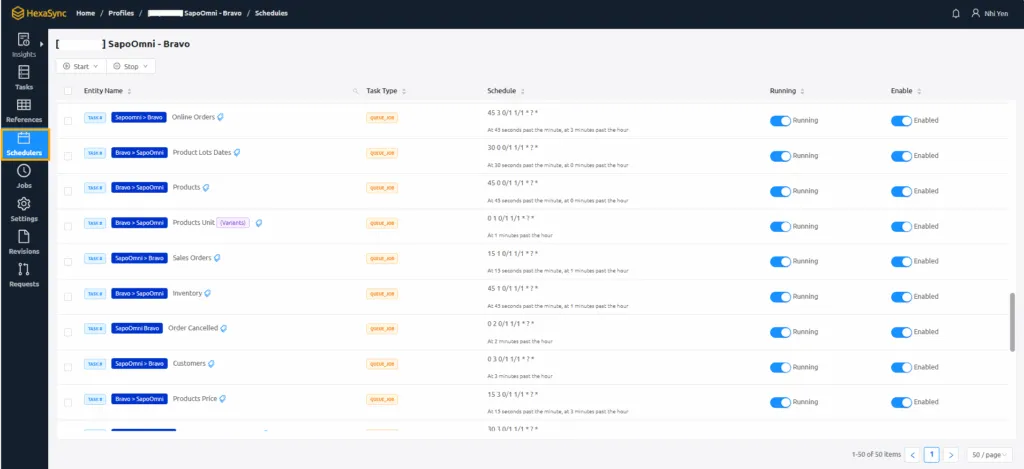Click 'At 2 minutes past the hour' description
Viewport: 1024px width, 469px height.
click(520, 341)
